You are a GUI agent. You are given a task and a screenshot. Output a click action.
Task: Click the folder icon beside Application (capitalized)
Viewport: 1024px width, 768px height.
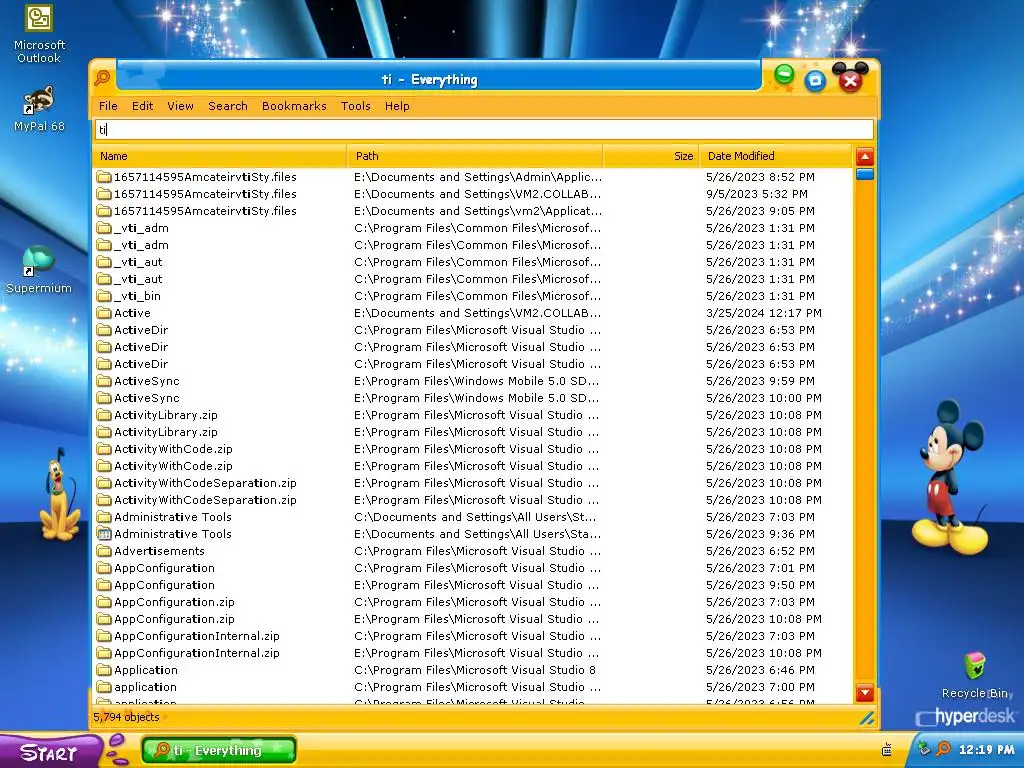(x=104, y=669)
